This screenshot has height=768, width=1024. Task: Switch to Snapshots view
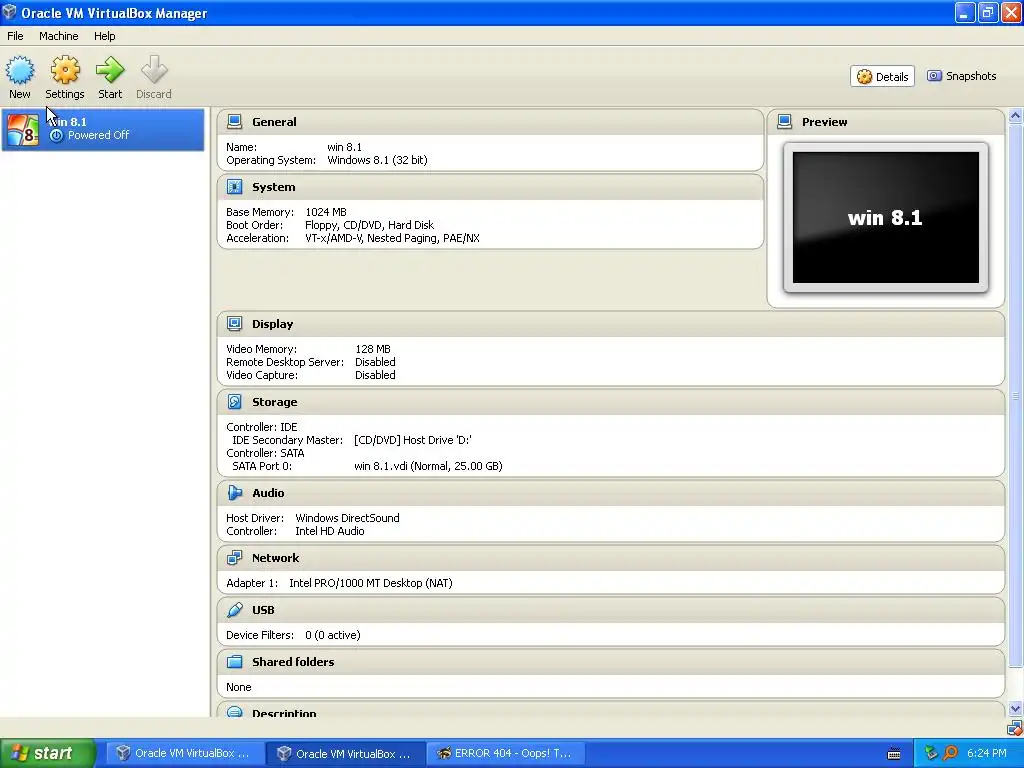click(961, 76)
